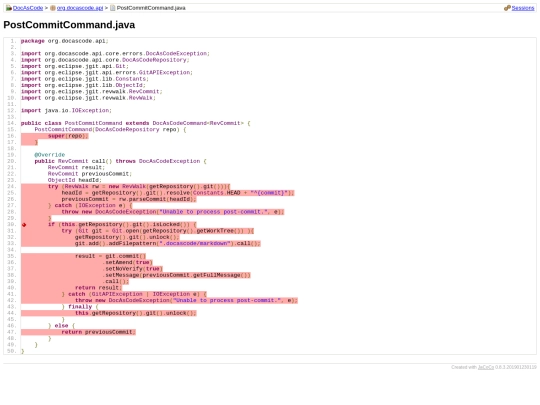Screen dimensions: 540x405
Task: Open the JaCoCo footer link
Action: [486, 367]
